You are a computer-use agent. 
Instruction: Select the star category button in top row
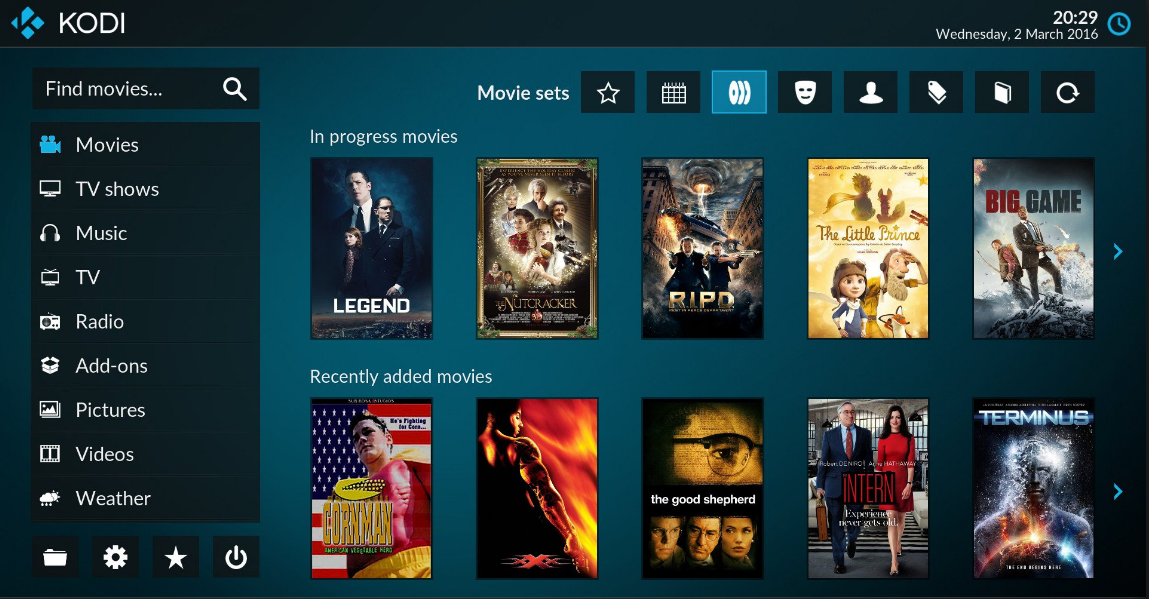608,92
